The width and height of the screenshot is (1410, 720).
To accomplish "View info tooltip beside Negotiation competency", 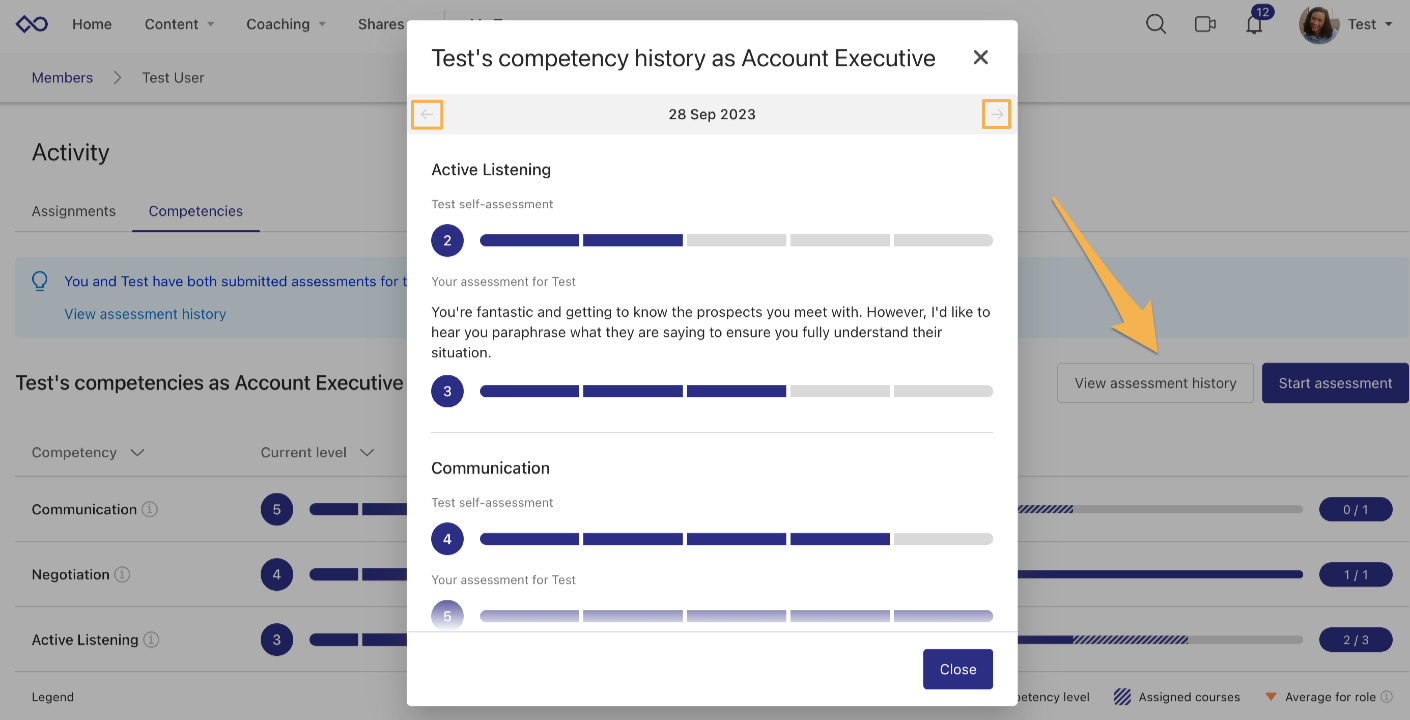I will [122, 574].
